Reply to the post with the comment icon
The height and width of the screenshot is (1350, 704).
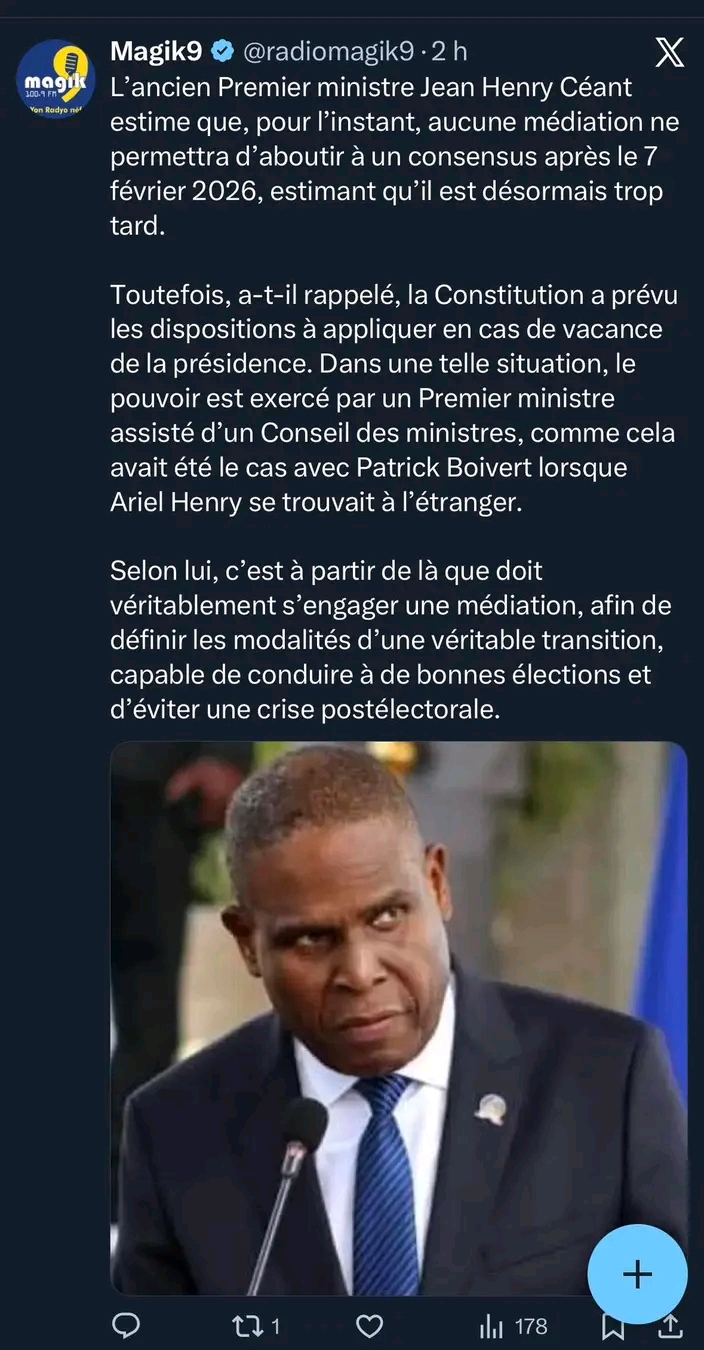point(125,1326)
